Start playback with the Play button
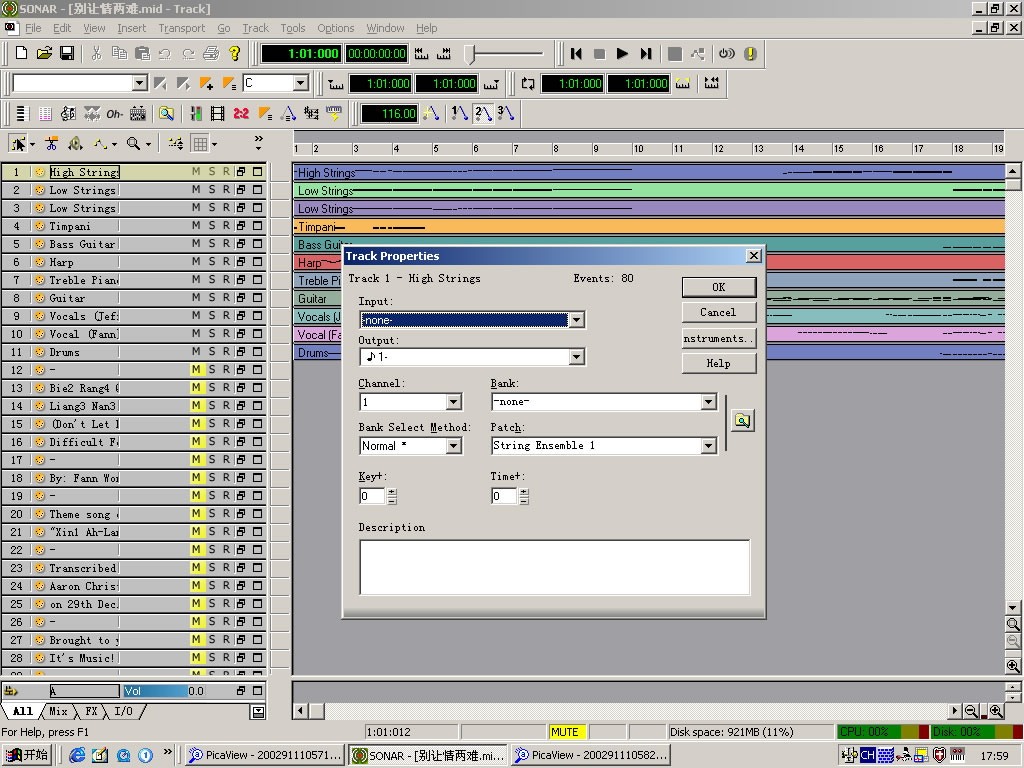This screenshot has width=1024, height=768. [x=622, y=54]
